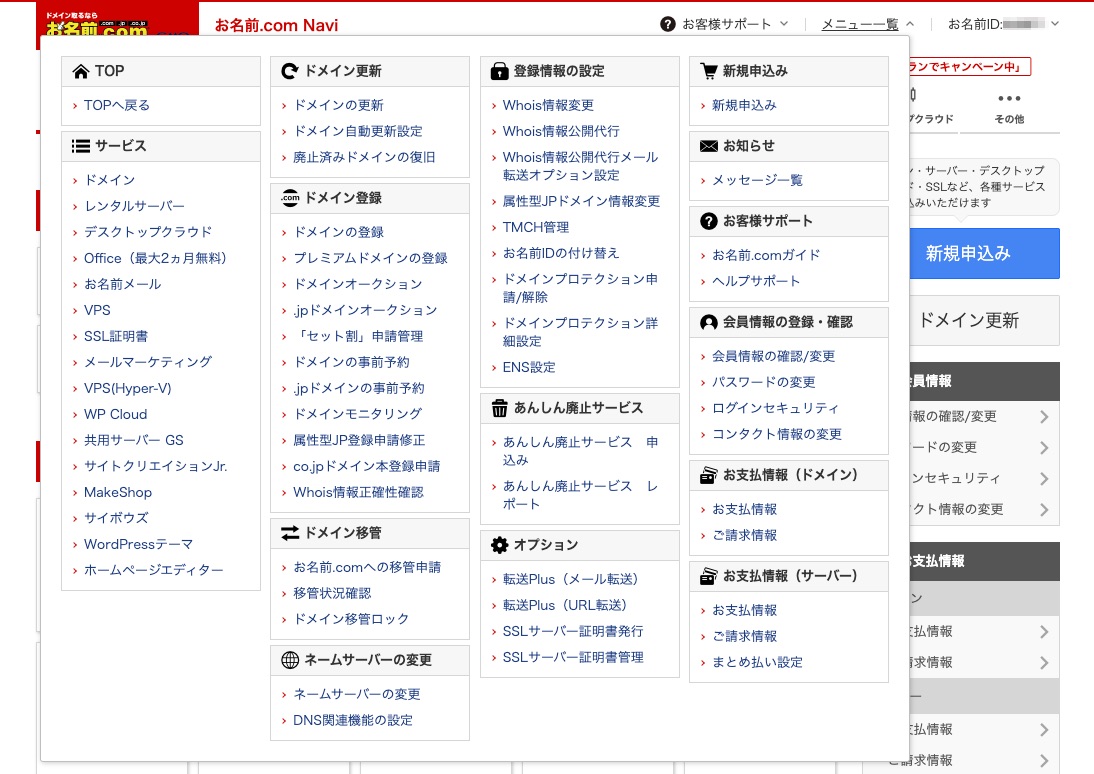Open the ドメイン自動更新設定 link
1094x774 pixels.
[357, 131]
